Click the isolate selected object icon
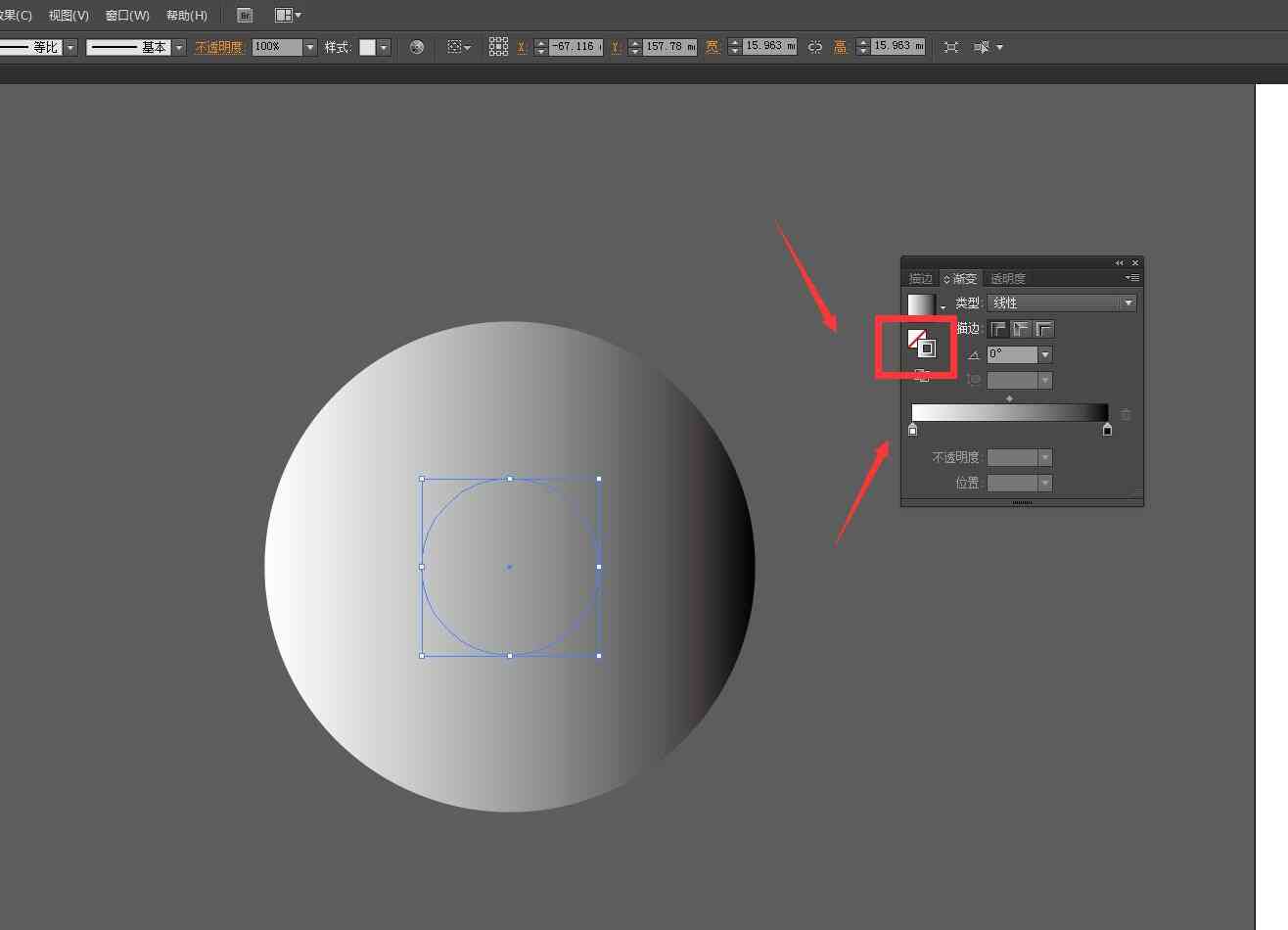 pos(951,47)
